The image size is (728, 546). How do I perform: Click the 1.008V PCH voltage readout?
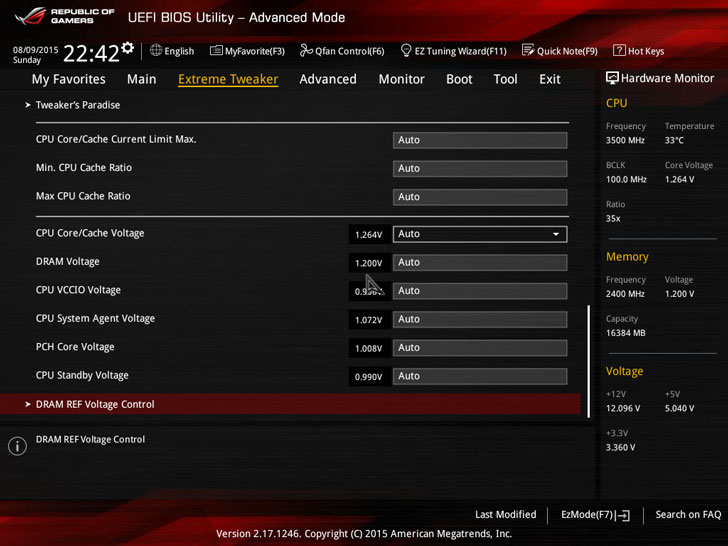point(369,348)
